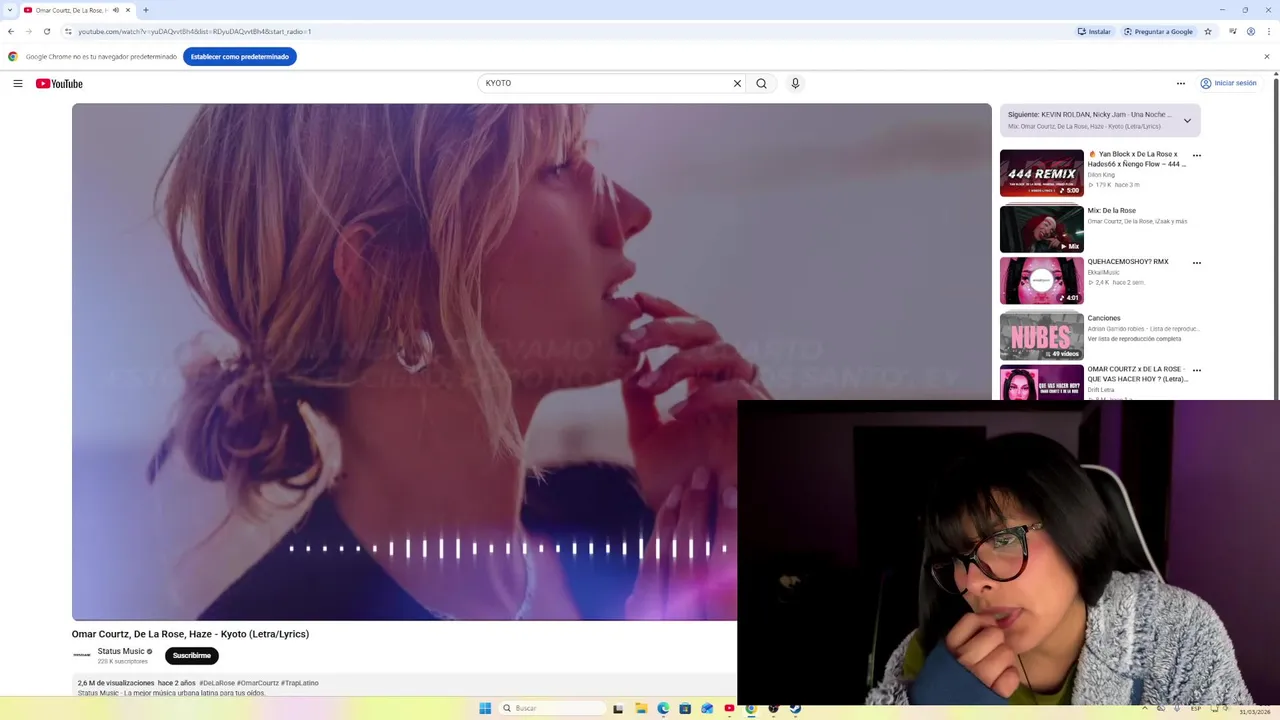Click the search magnifier button
The image size is (1280, 720).
pos(761,84)
